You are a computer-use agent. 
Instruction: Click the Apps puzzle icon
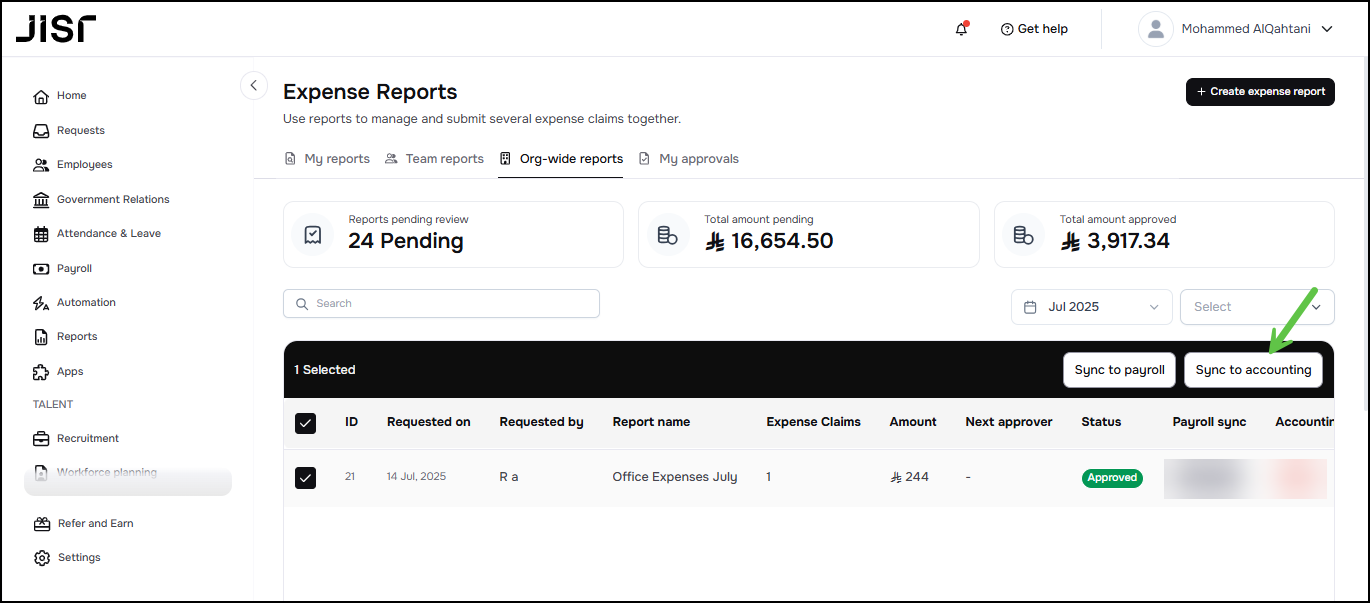click(41, 372)
